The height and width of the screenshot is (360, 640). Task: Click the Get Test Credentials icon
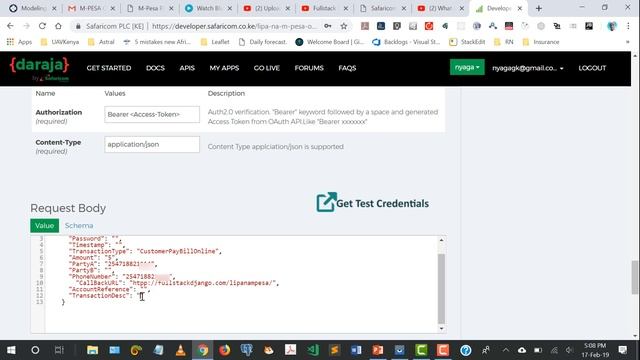327,202
